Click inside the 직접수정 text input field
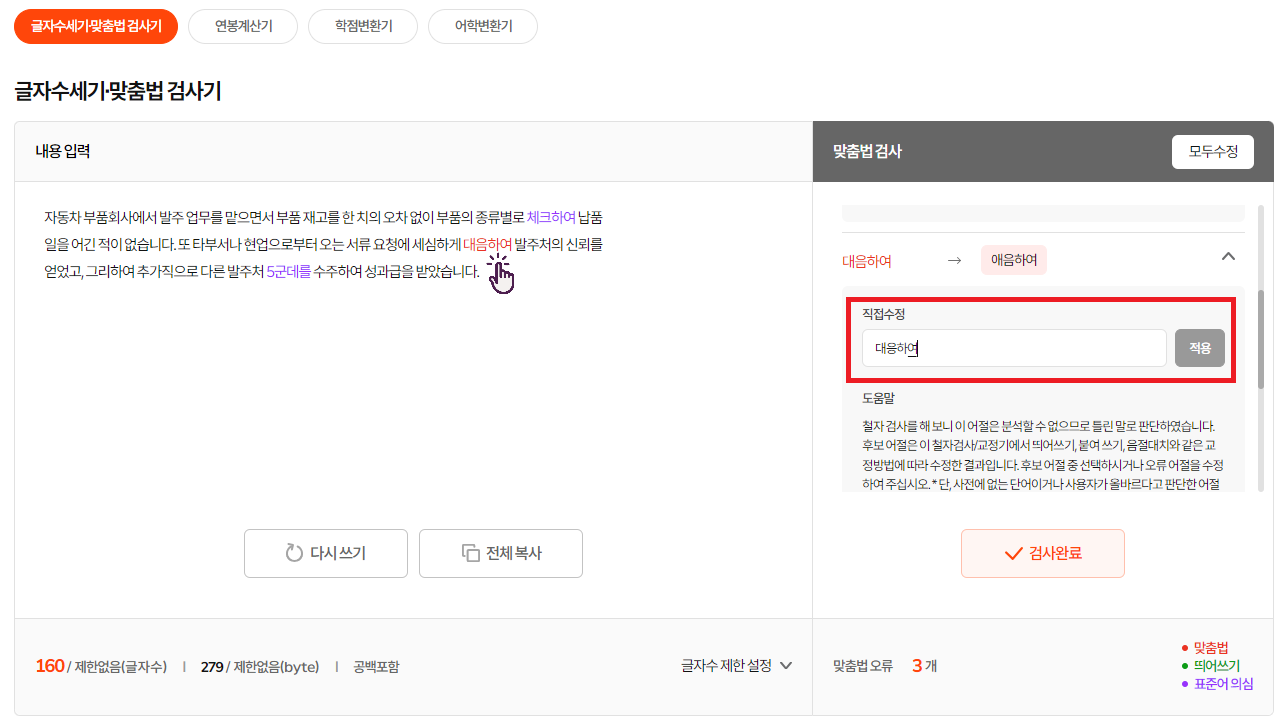 (x=1013, y=348)
